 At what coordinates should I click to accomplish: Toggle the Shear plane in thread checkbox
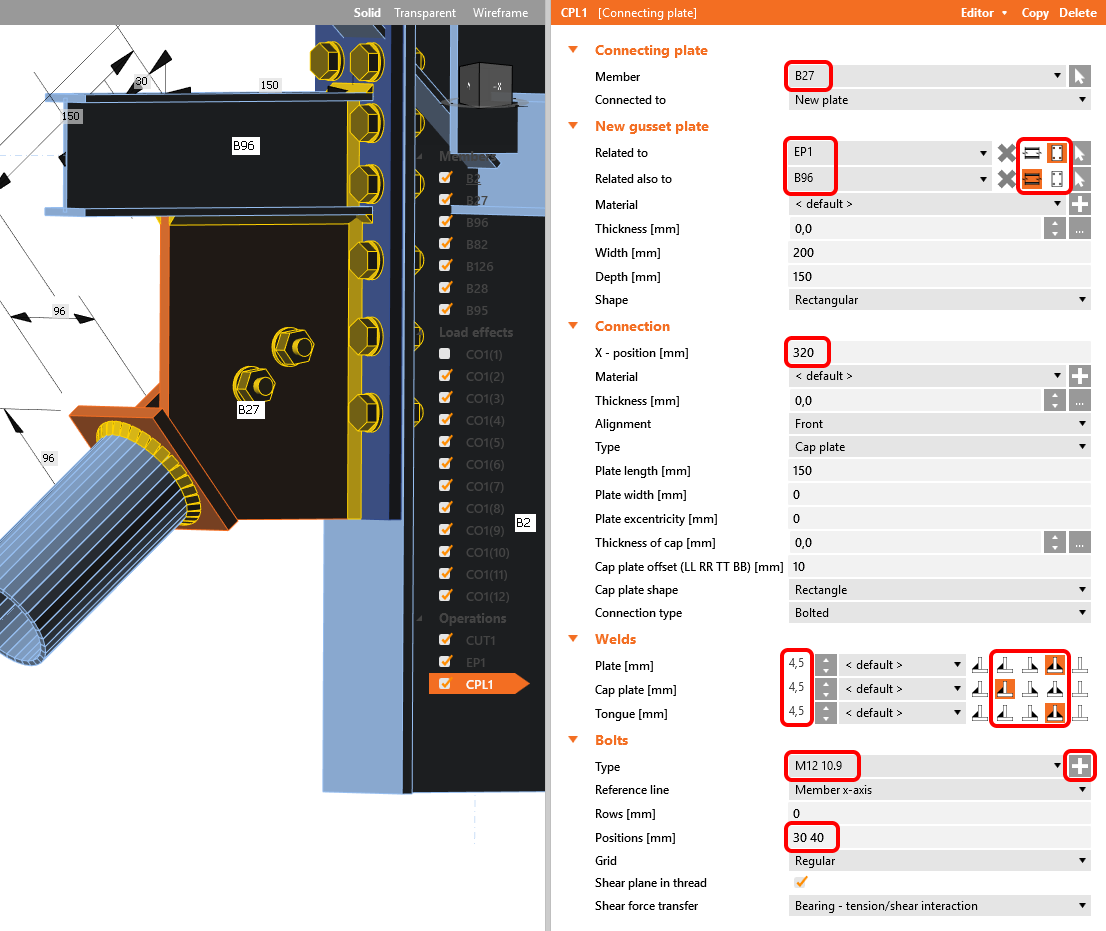[801, 882]
